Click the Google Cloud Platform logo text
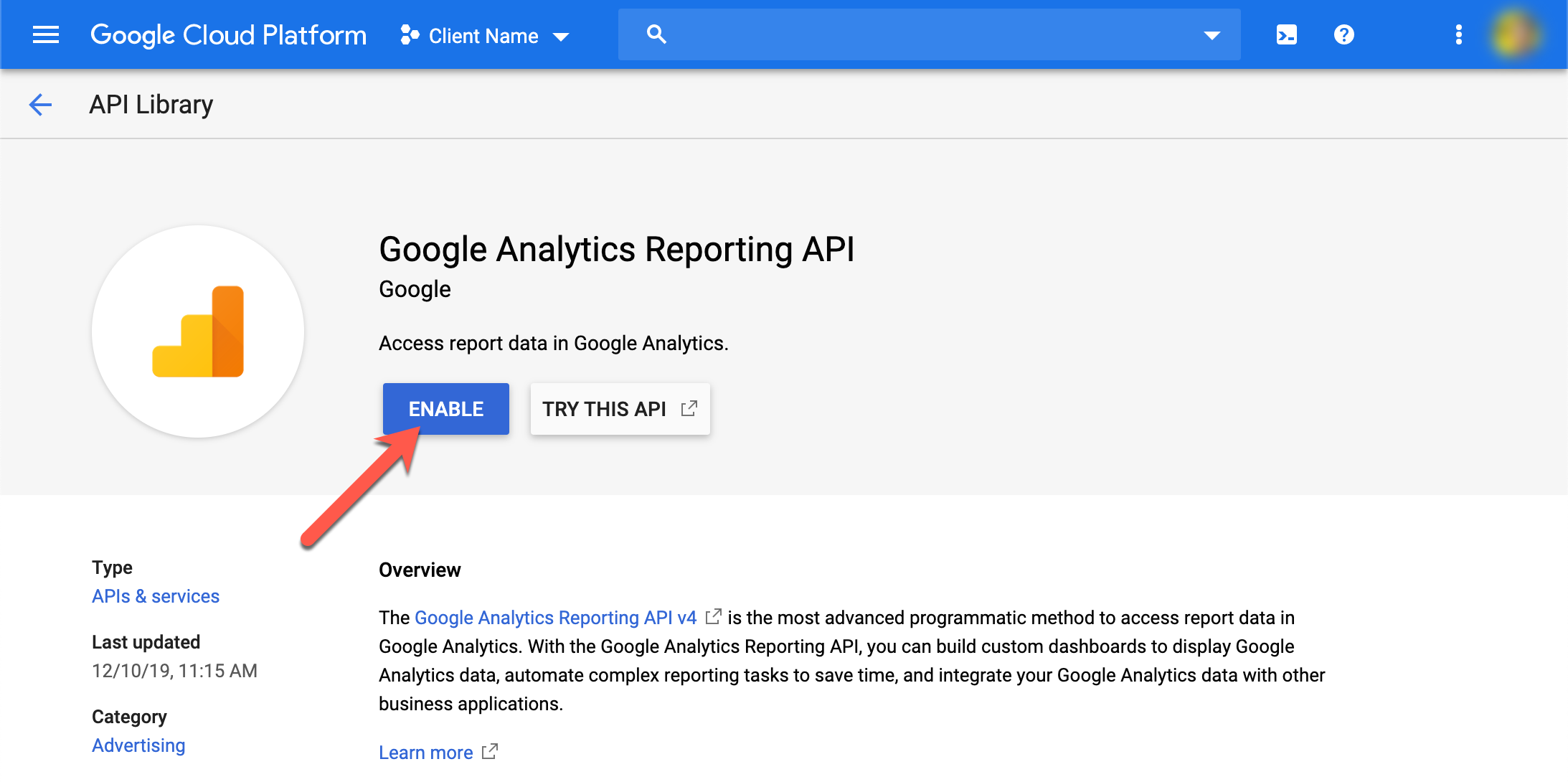 point(228,35)
